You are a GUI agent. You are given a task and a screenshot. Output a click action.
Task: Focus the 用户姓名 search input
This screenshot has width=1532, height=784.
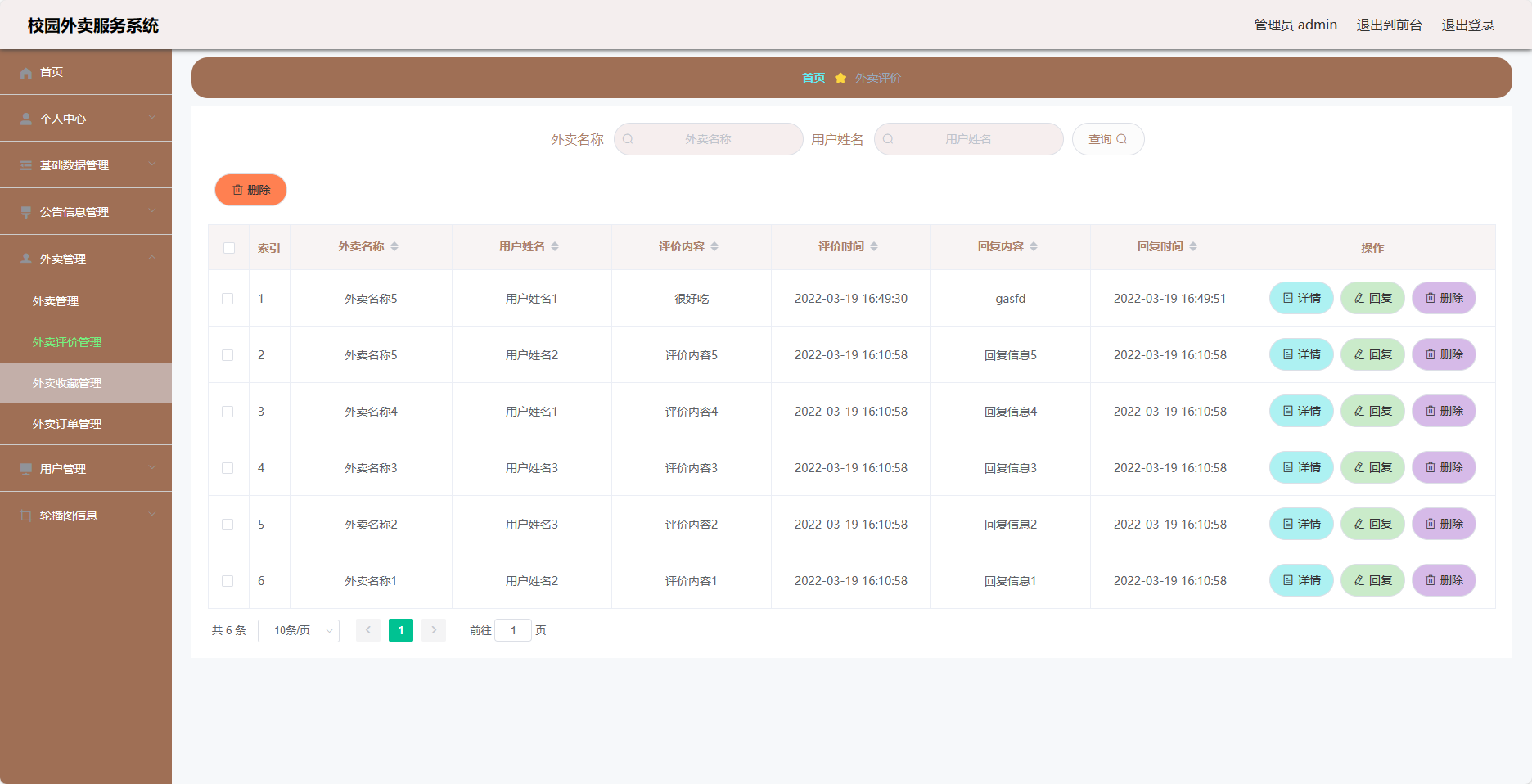tap(968, 139)
